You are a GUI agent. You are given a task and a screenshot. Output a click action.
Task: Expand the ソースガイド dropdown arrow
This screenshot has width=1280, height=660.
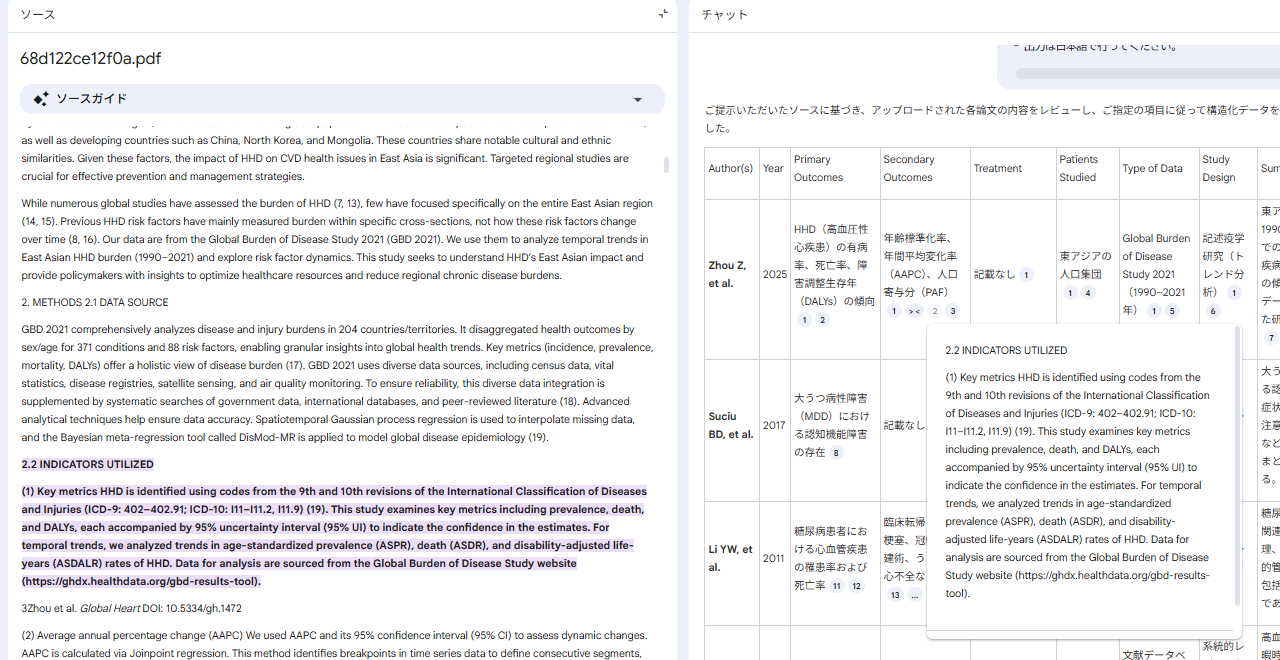coord(638,99)
